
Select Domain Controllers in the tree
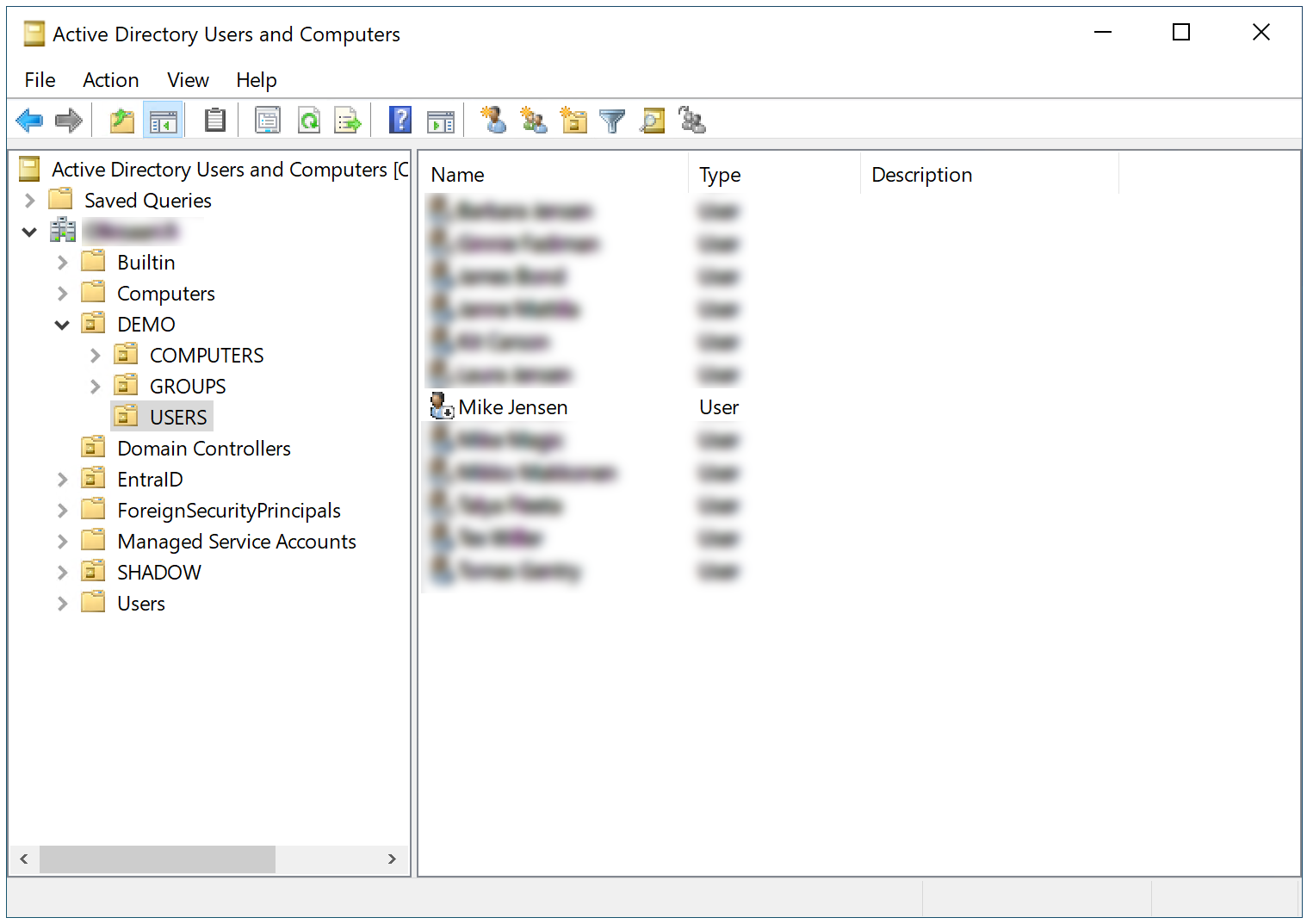pyautogui.click(x=204, y=449)
